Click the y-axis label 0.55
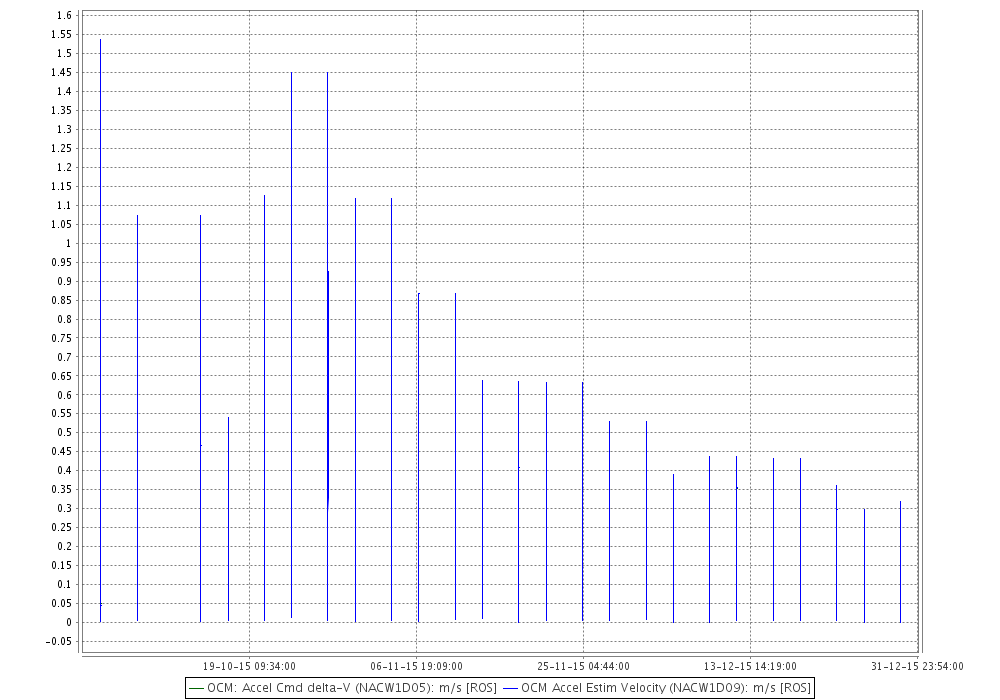This screenshot has width=1000, height=700. click(62, 414)
